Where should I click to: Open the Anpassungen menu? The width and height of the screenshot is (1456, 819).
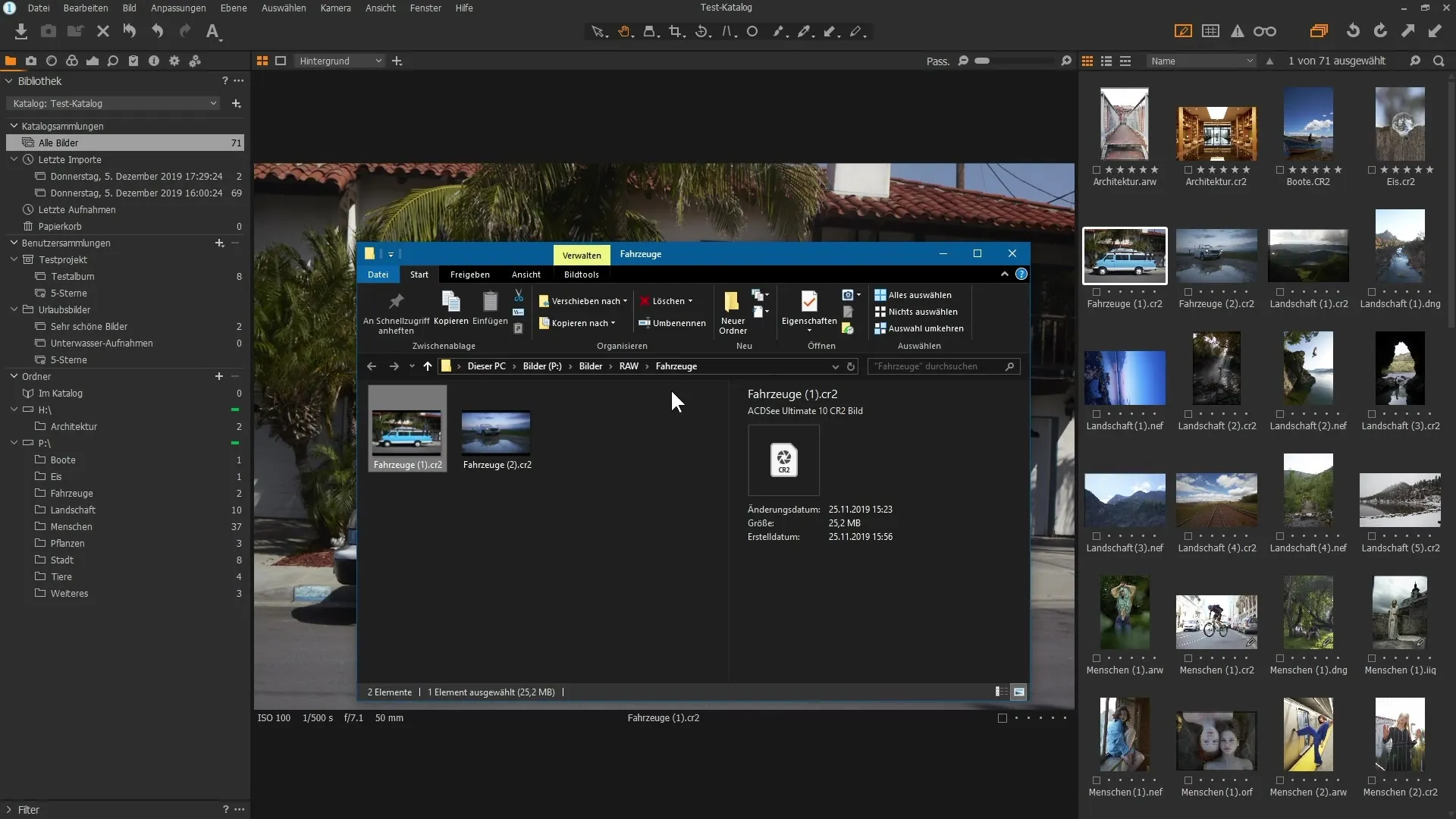click(x=178, y=8)
